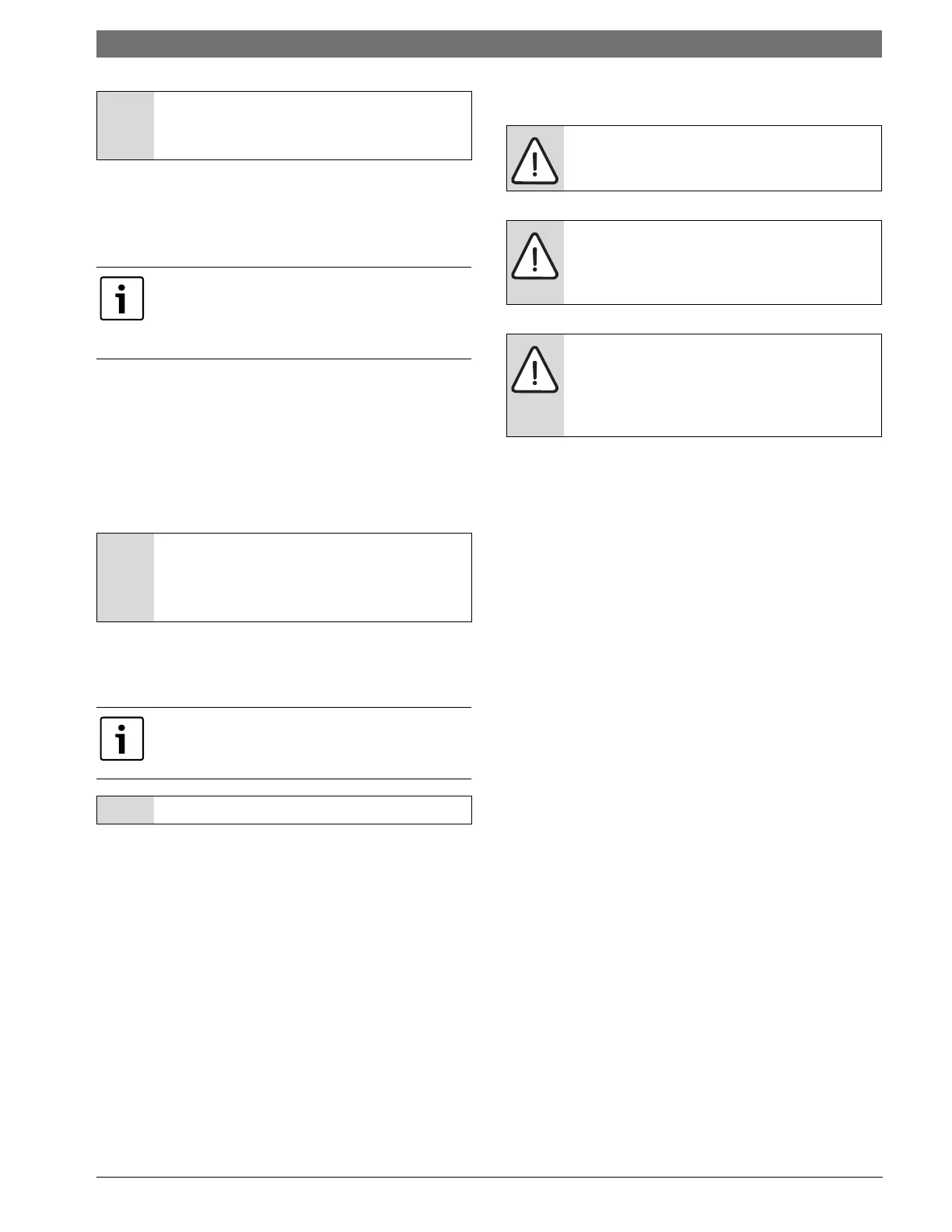Click content area of tallest left notice box
The width and height of the screenshot is (952, 1232).
pyautogui.click(x=313, y=577)
